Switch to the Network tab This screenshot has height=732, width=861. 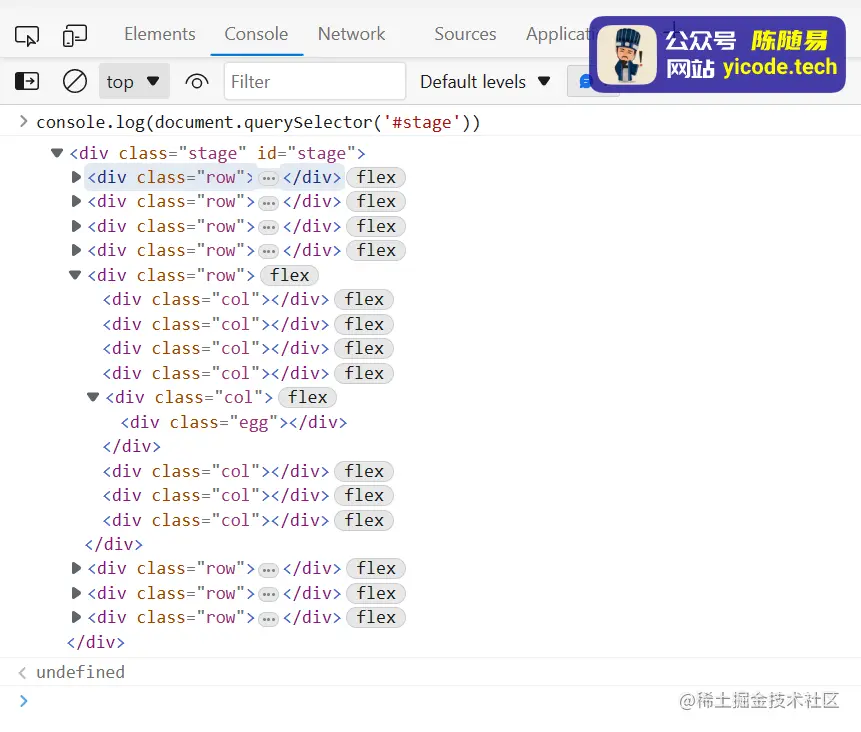click(351, 33)
